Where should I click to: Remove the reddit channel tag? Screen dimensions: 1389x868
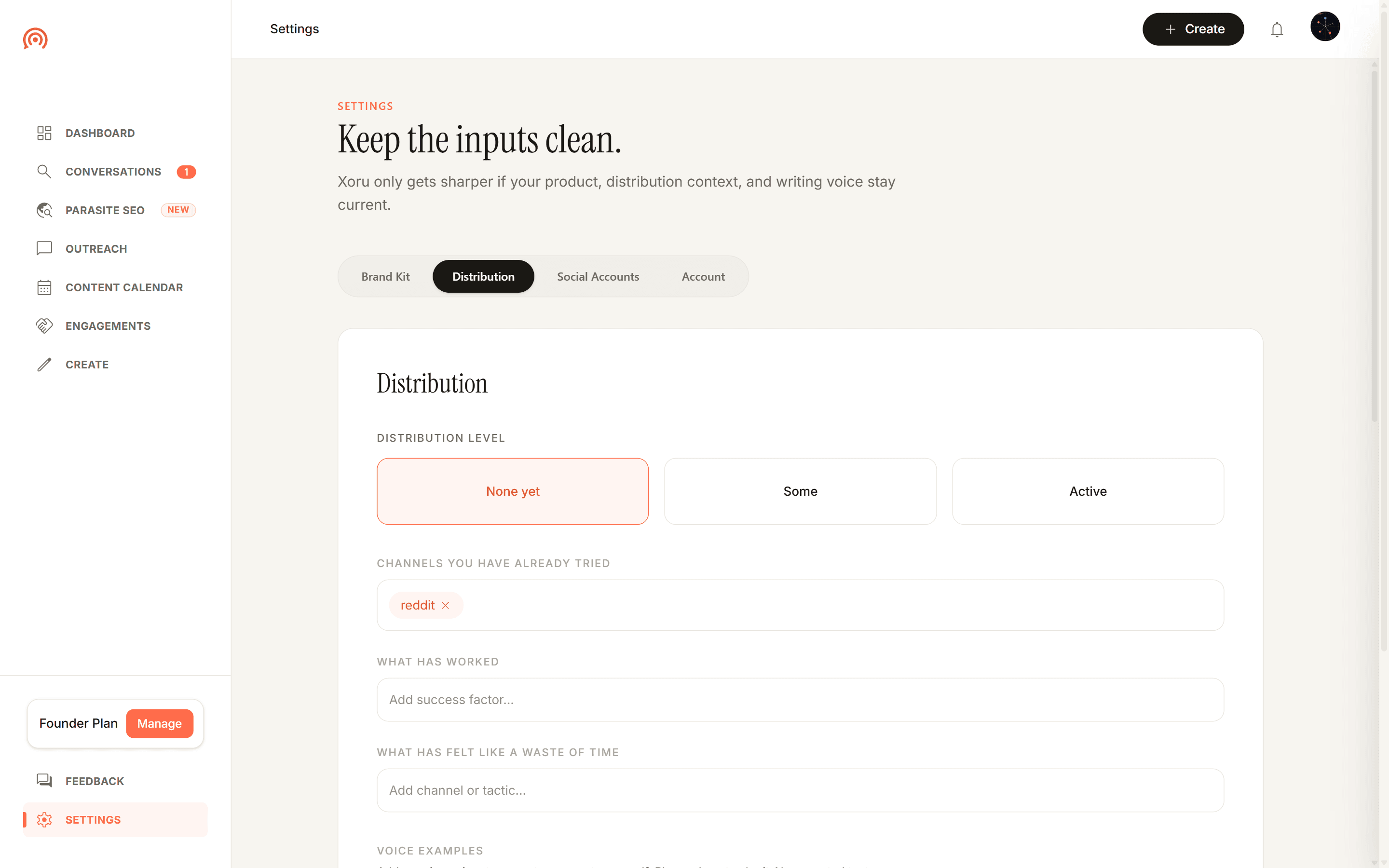446,606
